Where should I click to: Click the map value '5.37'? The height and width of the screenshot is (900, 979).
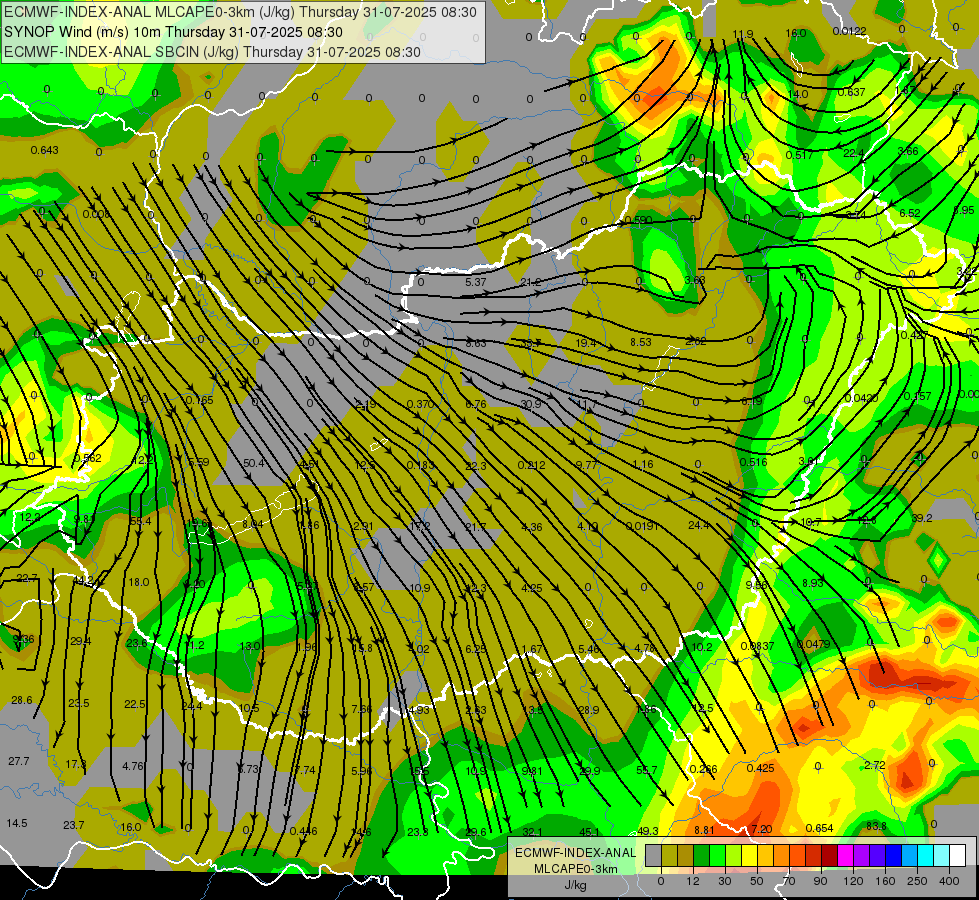click(476, 282)
